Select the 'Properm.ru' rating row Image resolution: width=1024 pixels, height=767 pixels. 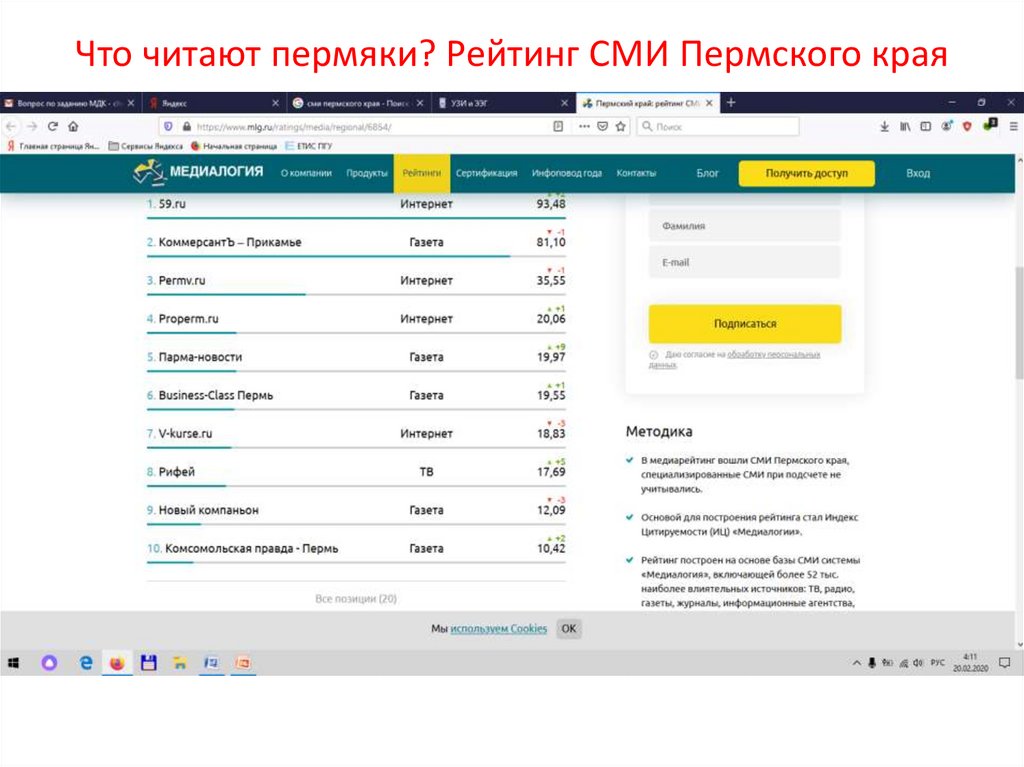(356, 319)
